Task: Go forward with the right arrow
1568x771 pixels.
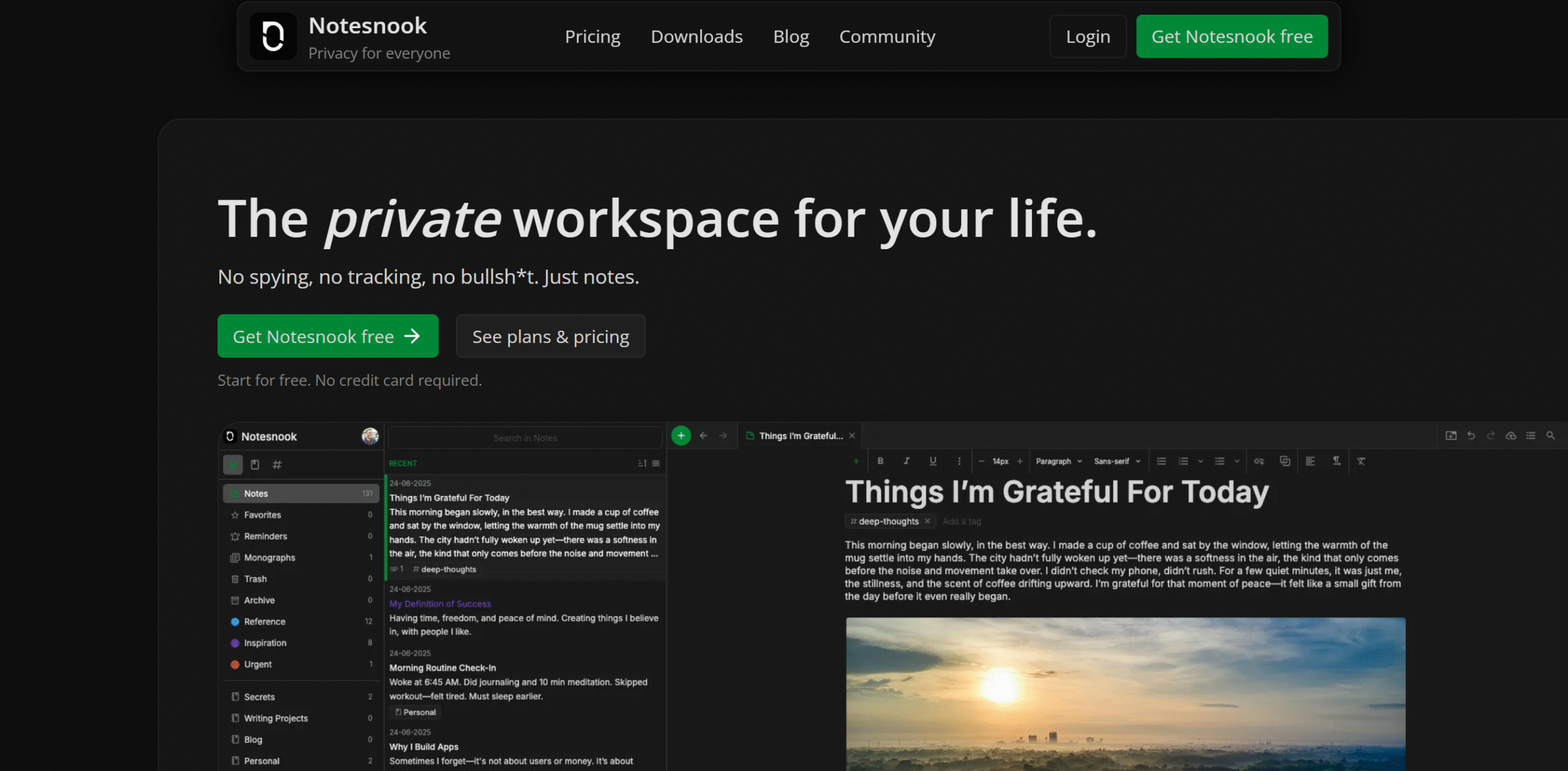Action: pyautogui.click(x=723, y=435)
